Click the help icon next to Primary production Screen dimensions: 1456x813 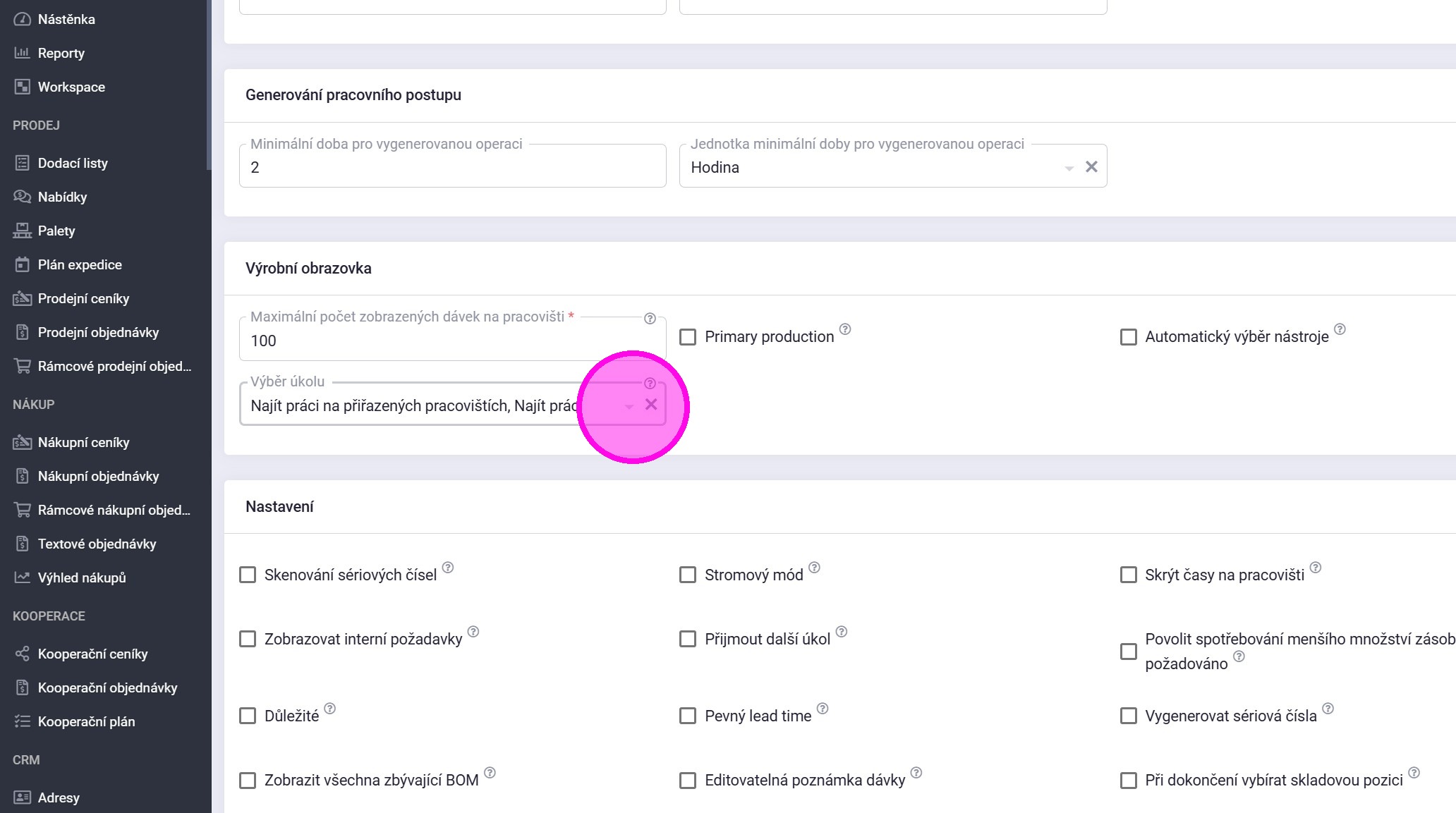(x=845, y=329)
